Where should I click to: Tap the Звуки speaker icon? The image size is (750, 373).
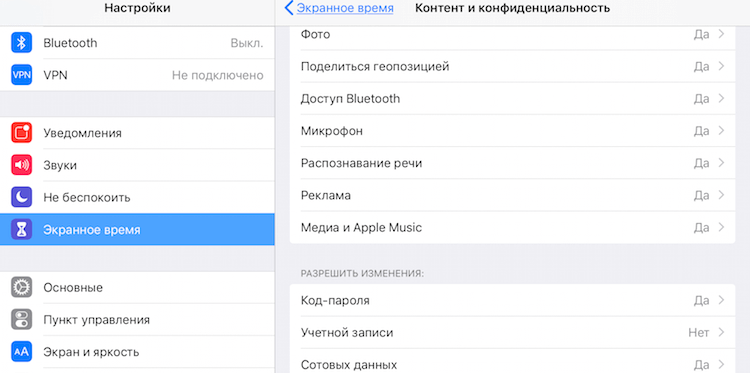pos(22,165)
